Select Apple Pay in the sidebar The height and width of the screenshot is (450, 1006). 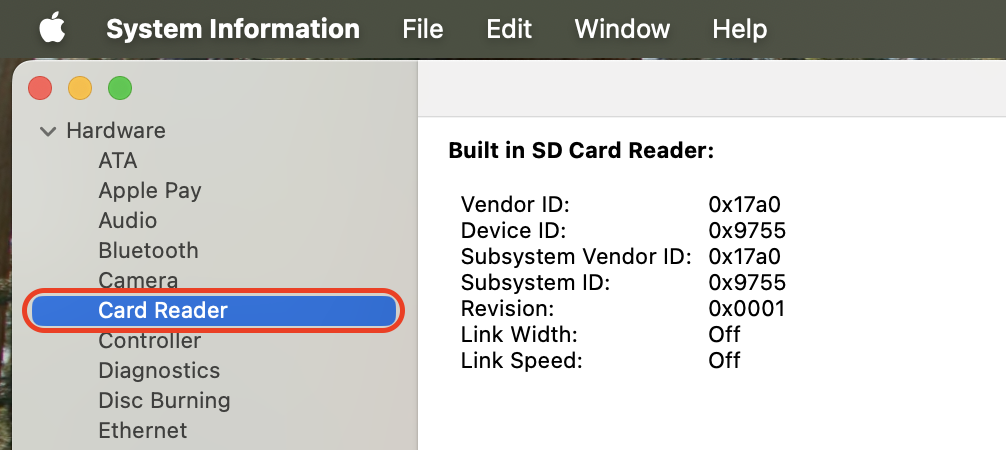150,191
